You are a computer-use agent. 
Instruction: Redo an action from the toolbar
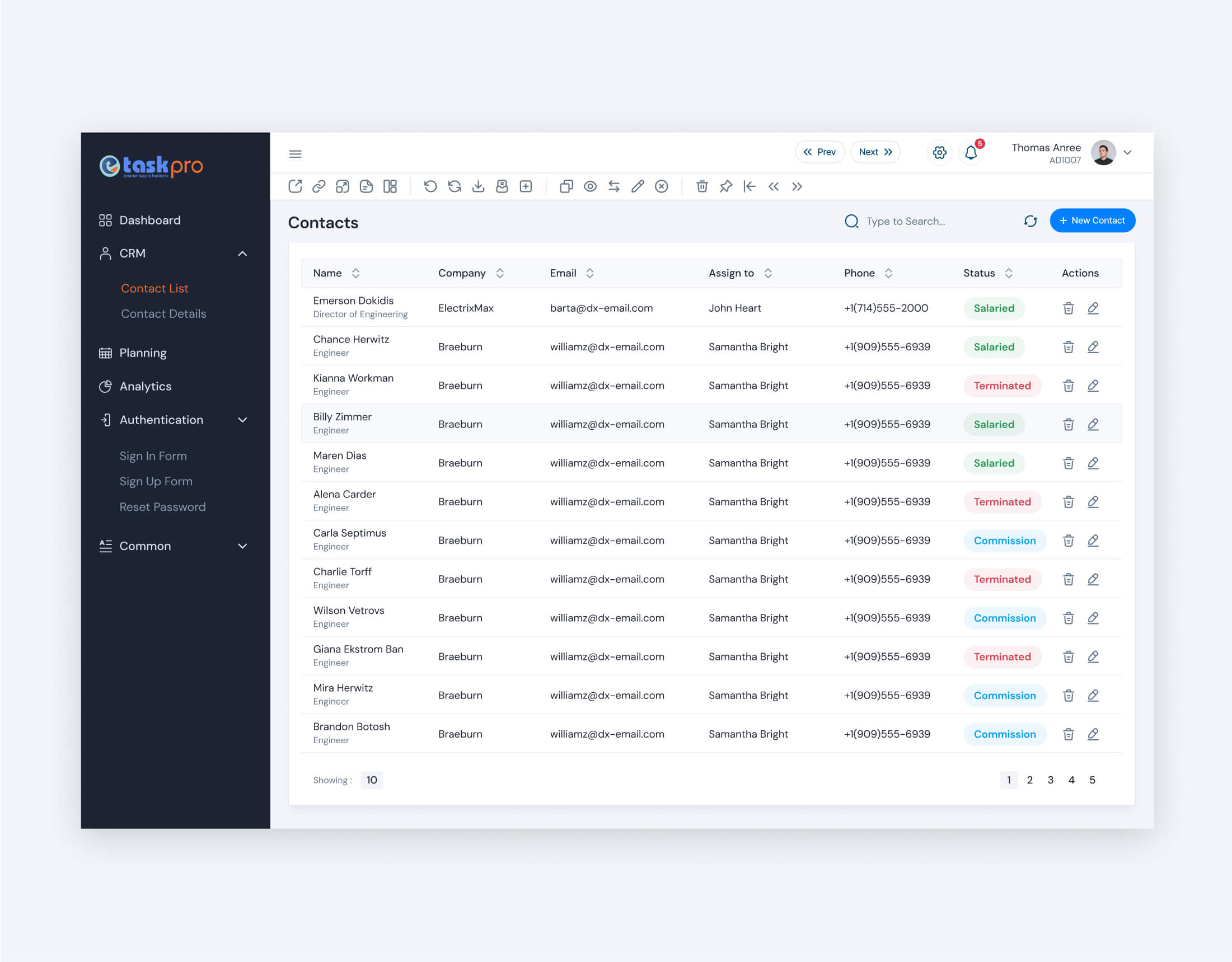[455, 186]
